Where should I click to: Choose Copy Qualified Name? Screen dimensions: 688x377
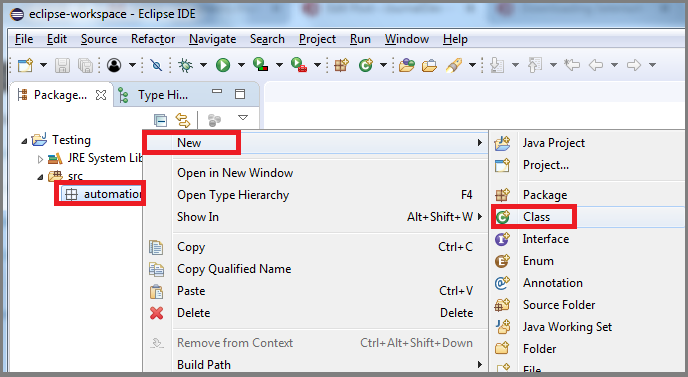click(315, 269)
